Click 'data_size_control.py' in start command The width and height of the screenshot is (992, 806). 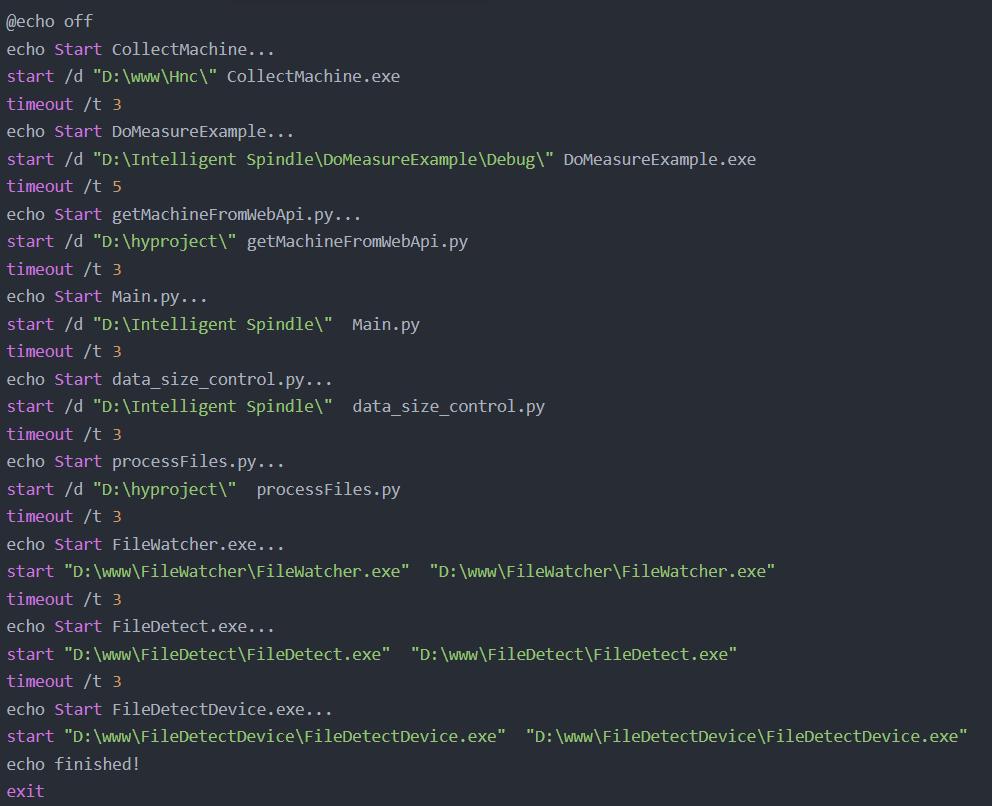click(x=448, y=407)
